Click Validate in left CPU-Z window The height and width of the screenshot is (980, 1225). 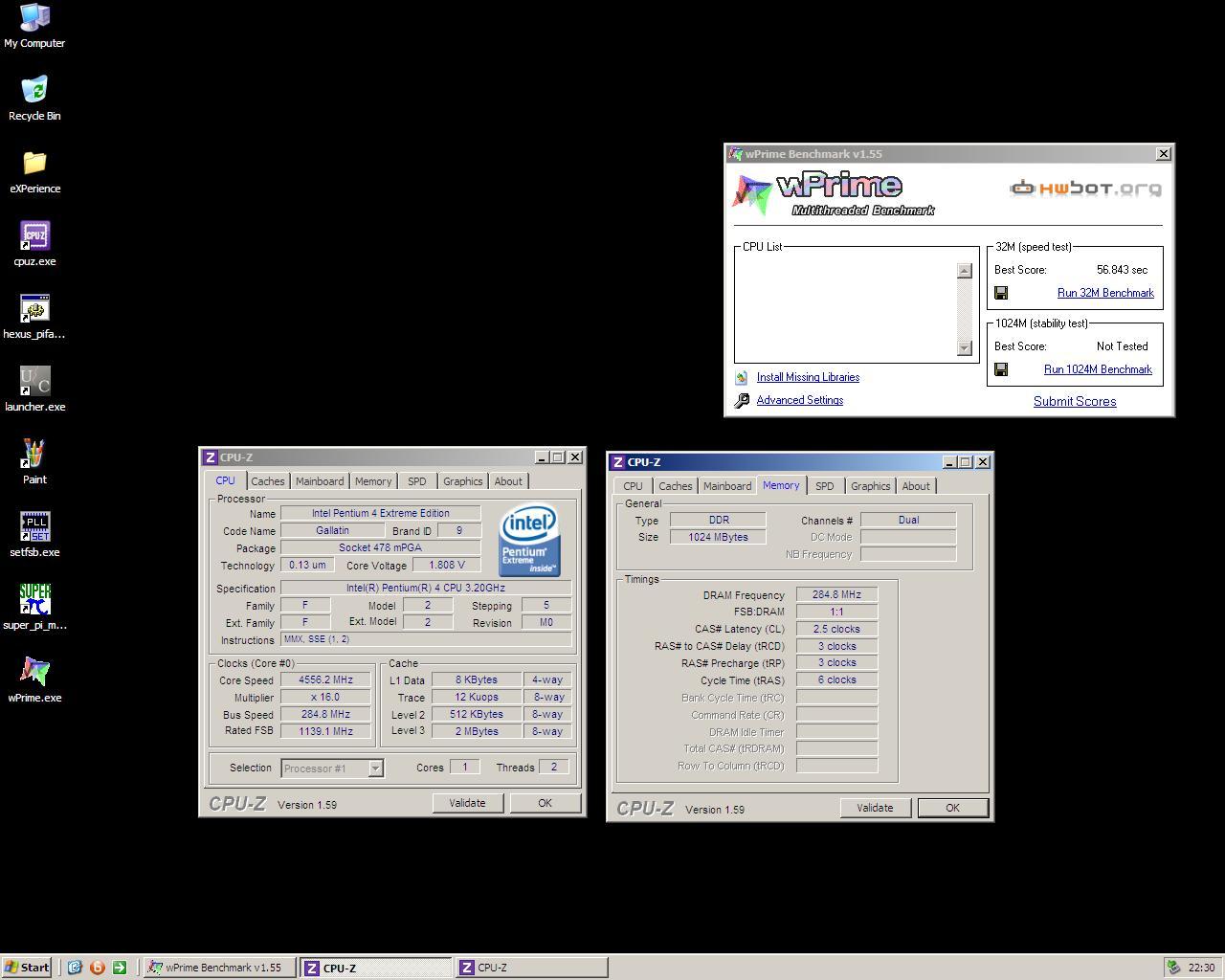click(468, 803)
